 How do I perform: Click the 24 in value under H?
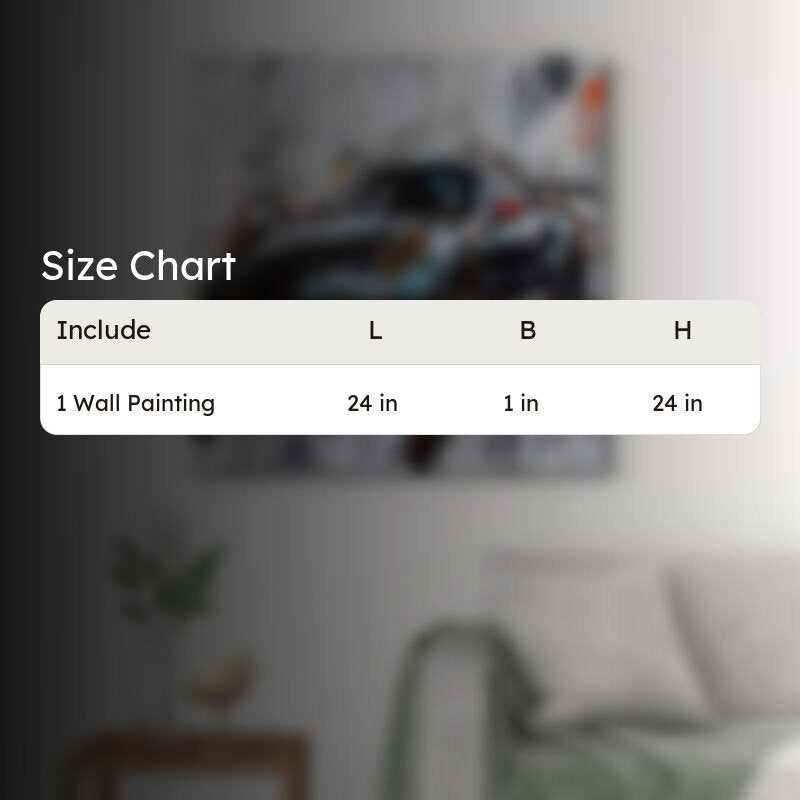click(678, 404)
